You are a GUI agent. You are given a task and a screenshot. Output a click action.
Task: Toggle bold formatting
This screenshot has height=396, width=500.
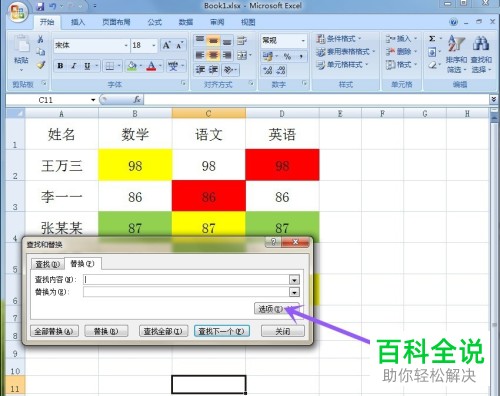point(60,66)
